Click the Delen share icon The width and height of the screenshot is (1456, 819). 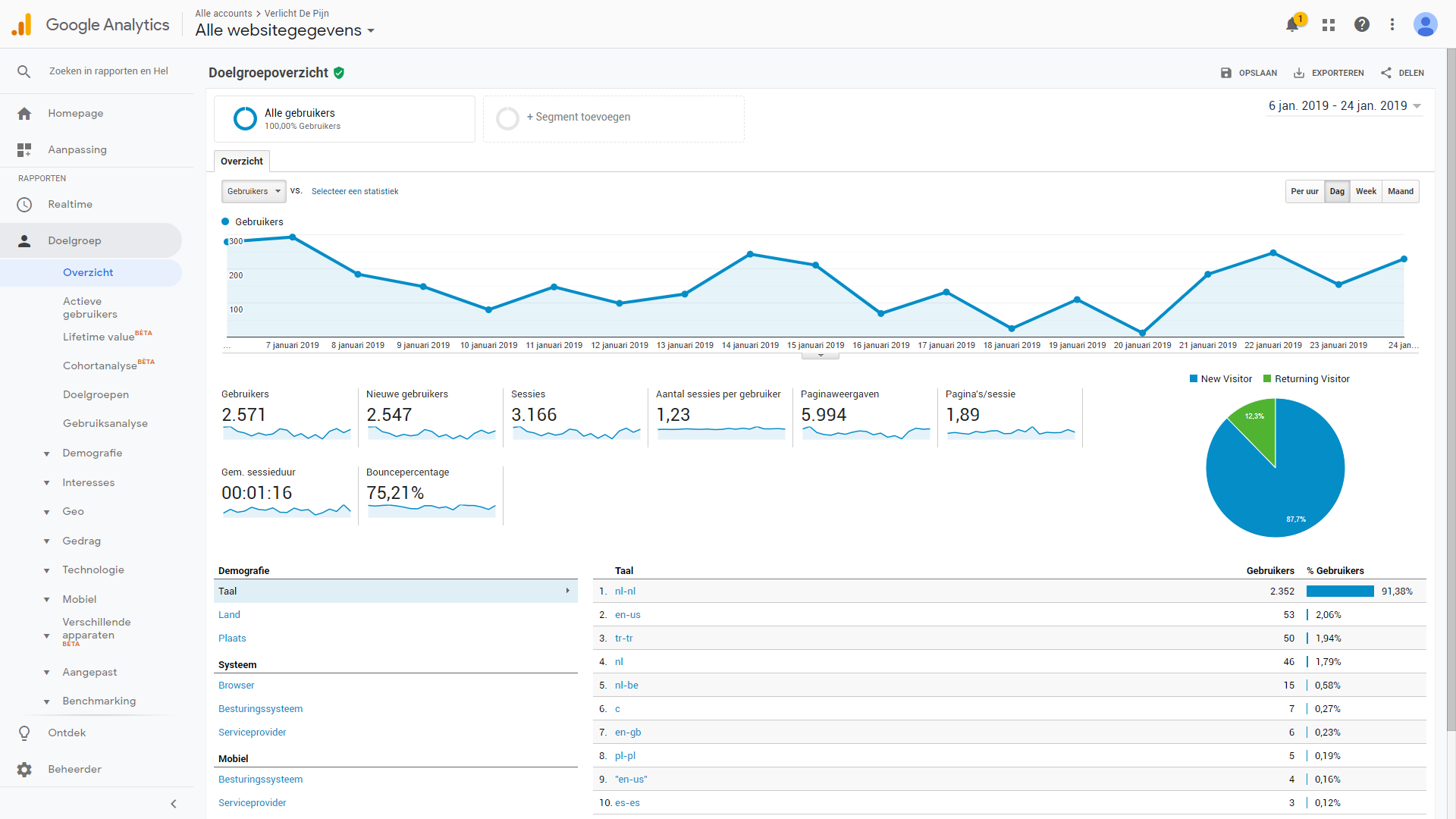click(x=1386, y=73)
